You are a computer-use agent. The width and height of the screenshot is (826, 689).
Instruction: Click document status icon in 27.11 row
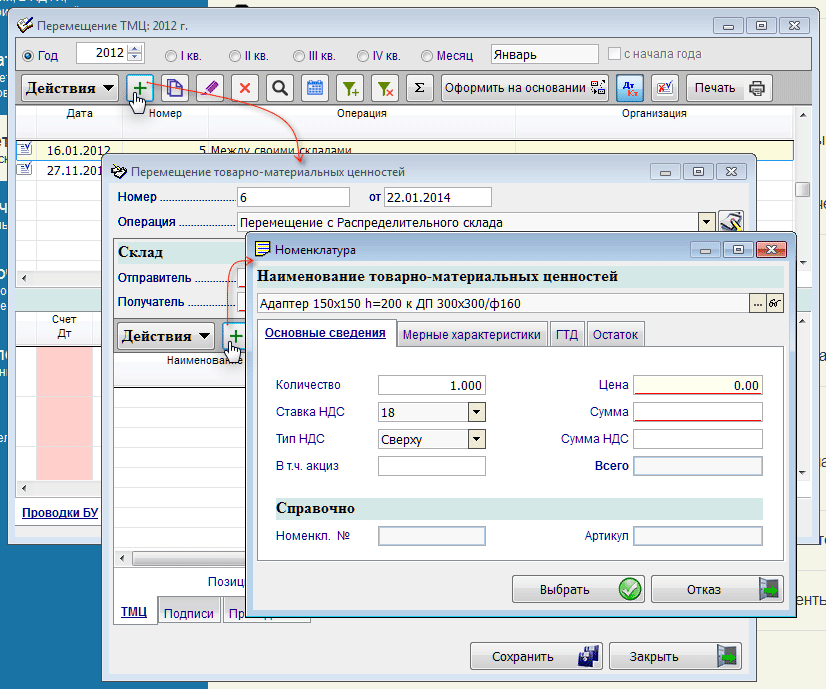point(25,170)
